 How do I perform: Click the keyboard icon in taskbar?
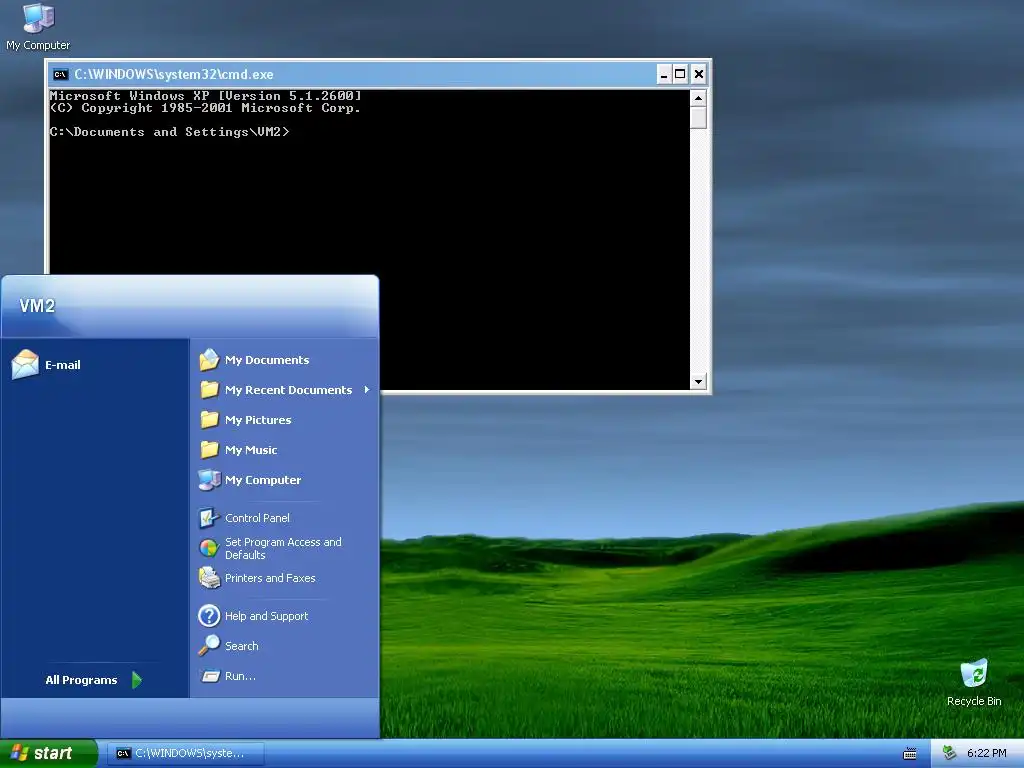click(910, 754)
